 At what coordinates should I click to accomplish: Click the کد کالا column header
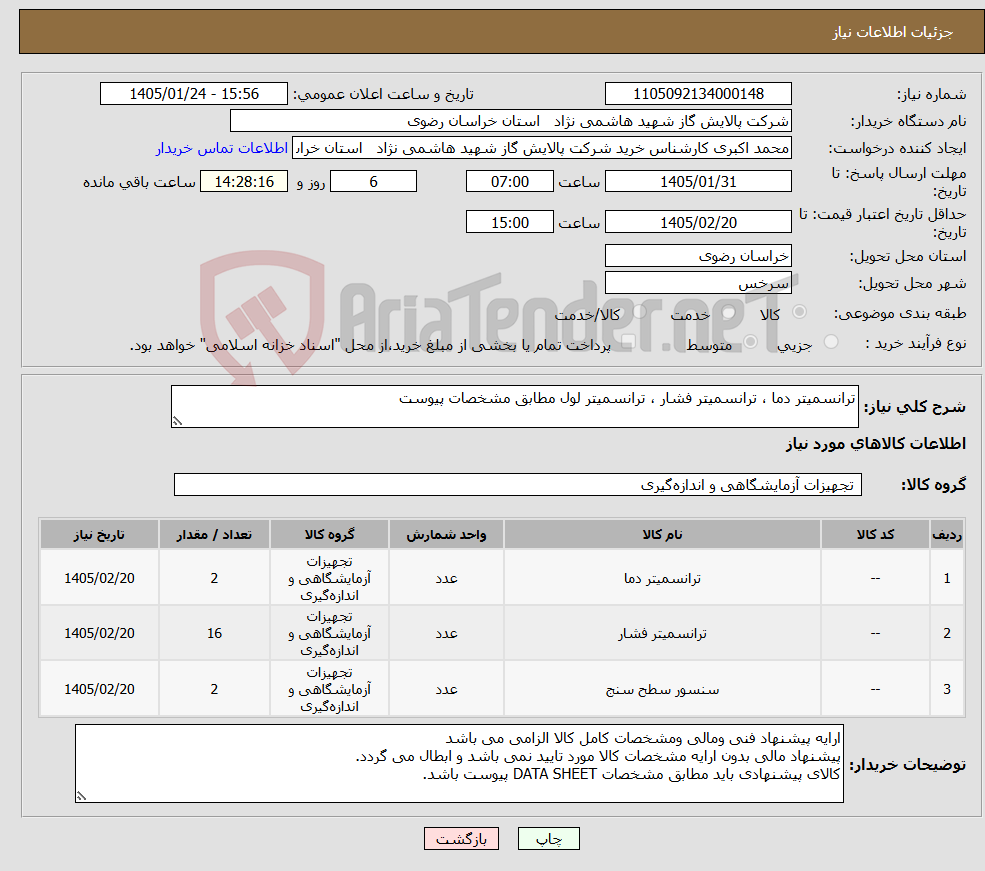coord(875,534)
